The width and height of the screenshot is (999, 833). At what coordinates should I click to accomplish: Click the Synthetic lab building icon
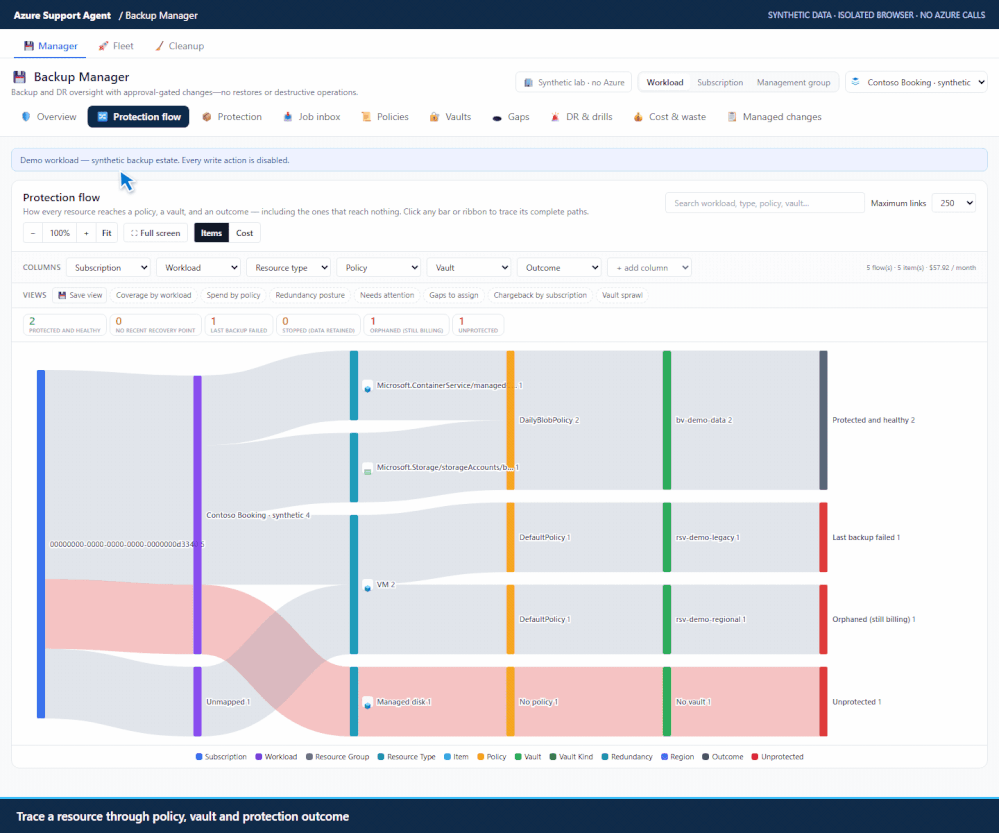528,82
